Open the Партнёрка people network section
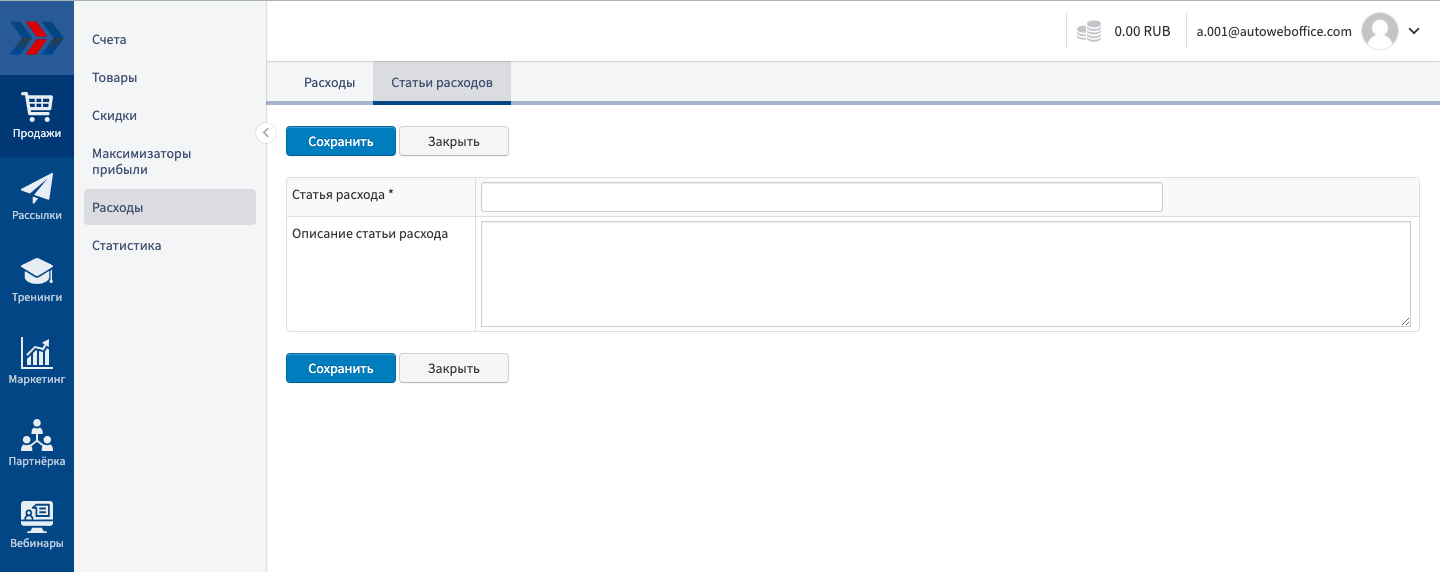The height and width of the screenshot is (572, 1440). [x=37, y=444]
